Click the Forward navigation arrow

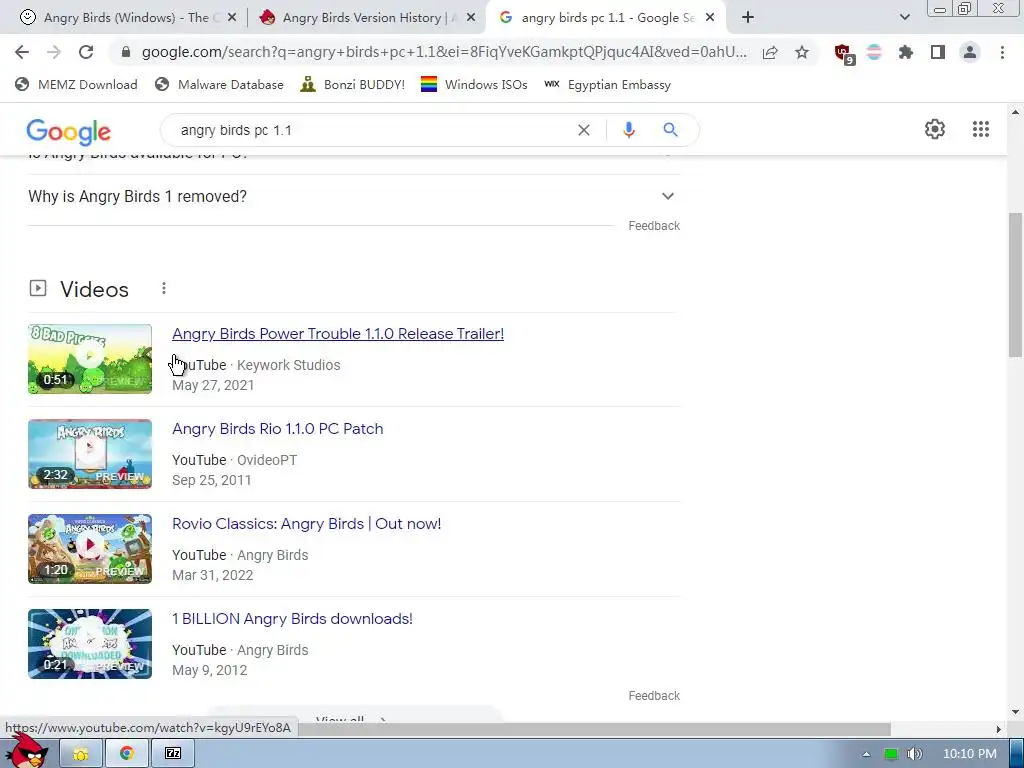tap(54, 52)
